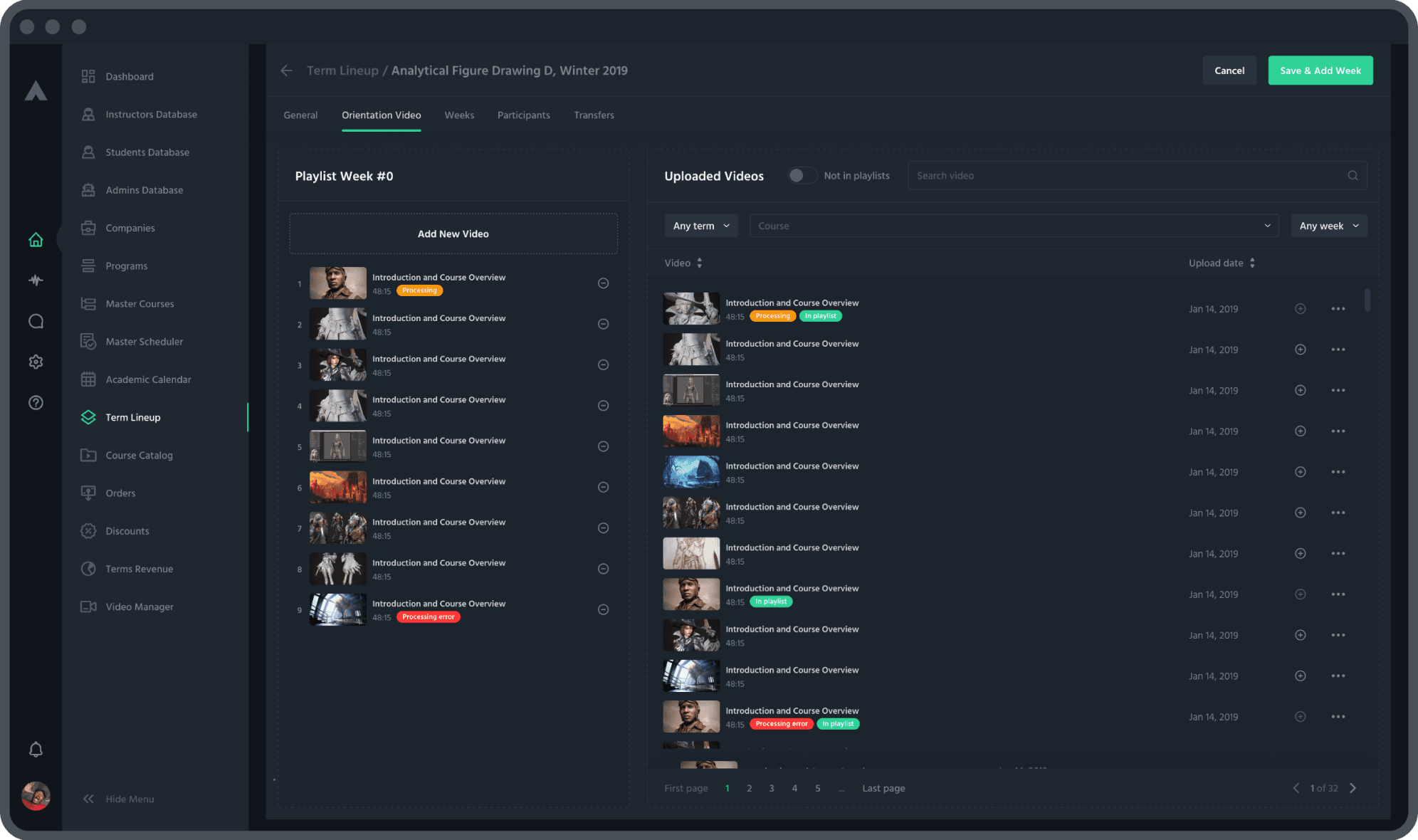Screen dimensions: 1418x840
Task: Click the Add New Video button
Action: [453, 234]
